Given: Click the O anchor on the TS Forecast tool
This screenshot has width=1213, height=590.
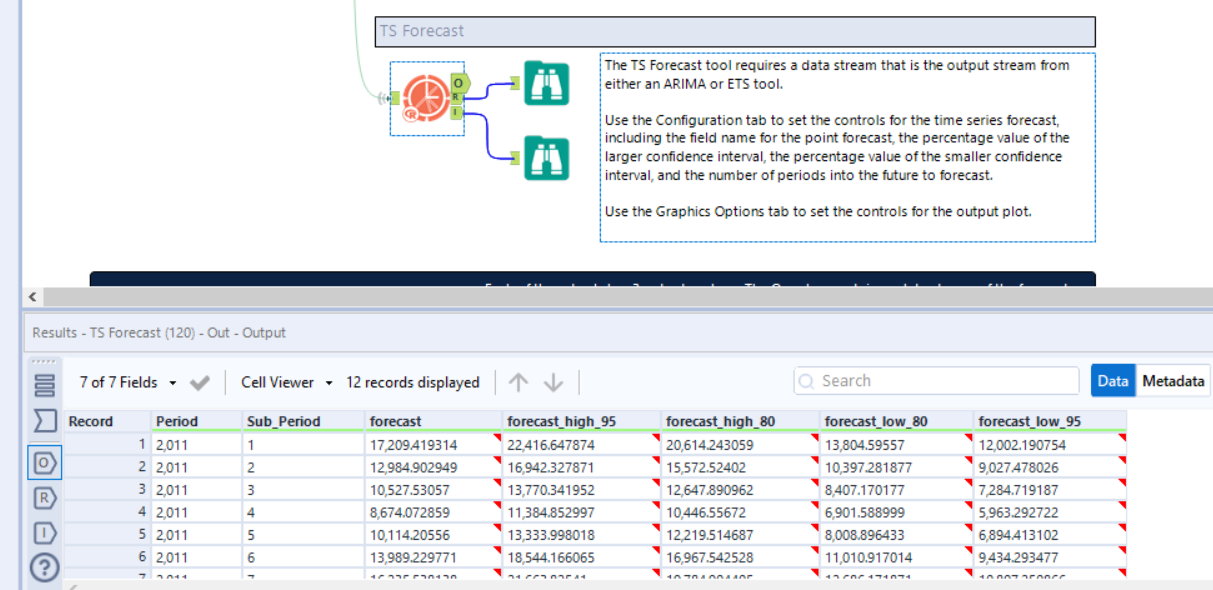Looking at the screenshot, I should (458, 82).
